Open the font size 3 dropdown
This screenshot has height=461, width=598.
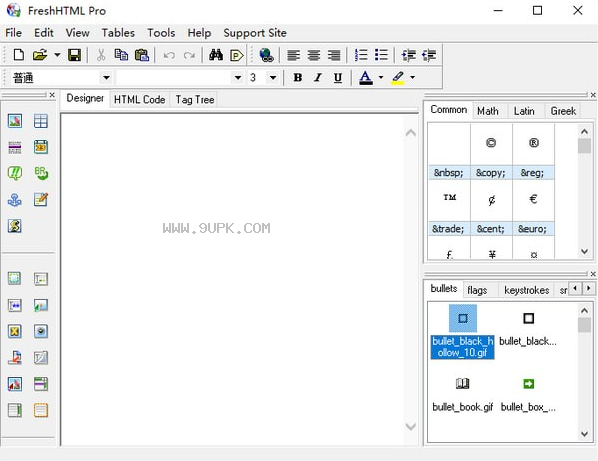point(273,78)
